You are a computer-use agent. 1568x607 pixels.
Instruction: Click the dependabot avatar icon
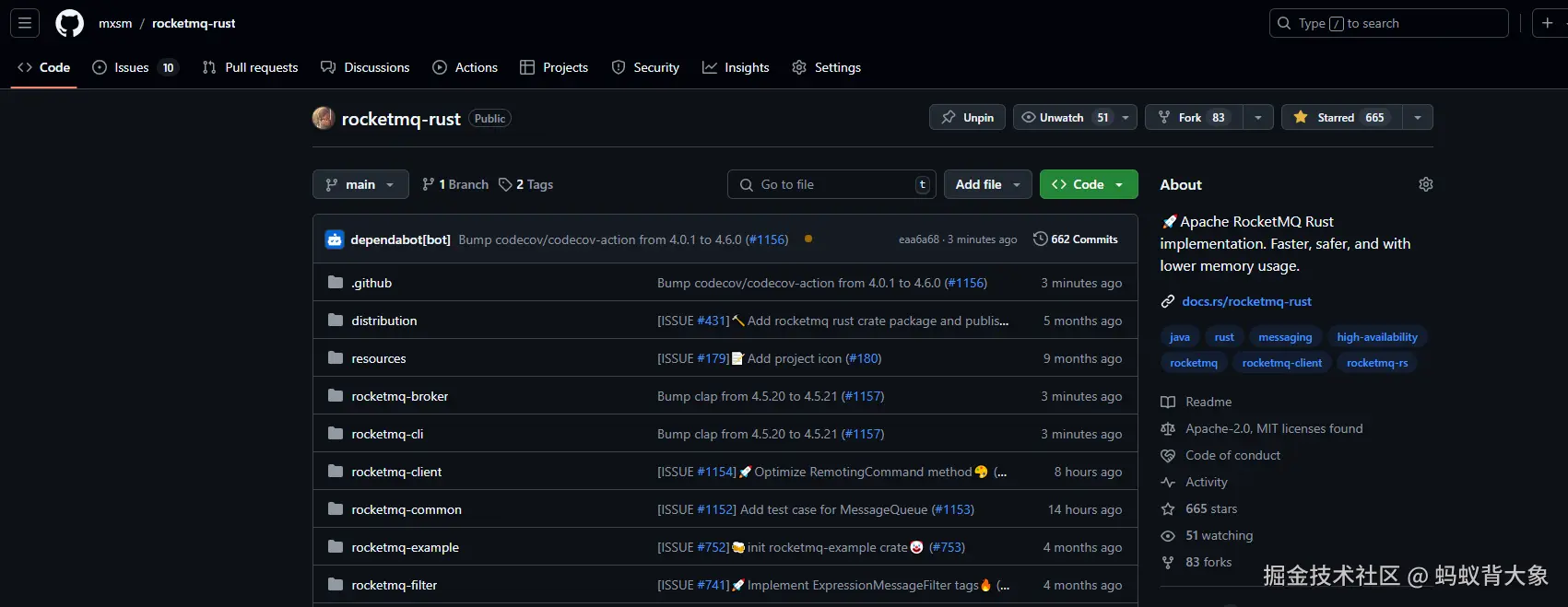pyautogui.click(x=335, y=239)
